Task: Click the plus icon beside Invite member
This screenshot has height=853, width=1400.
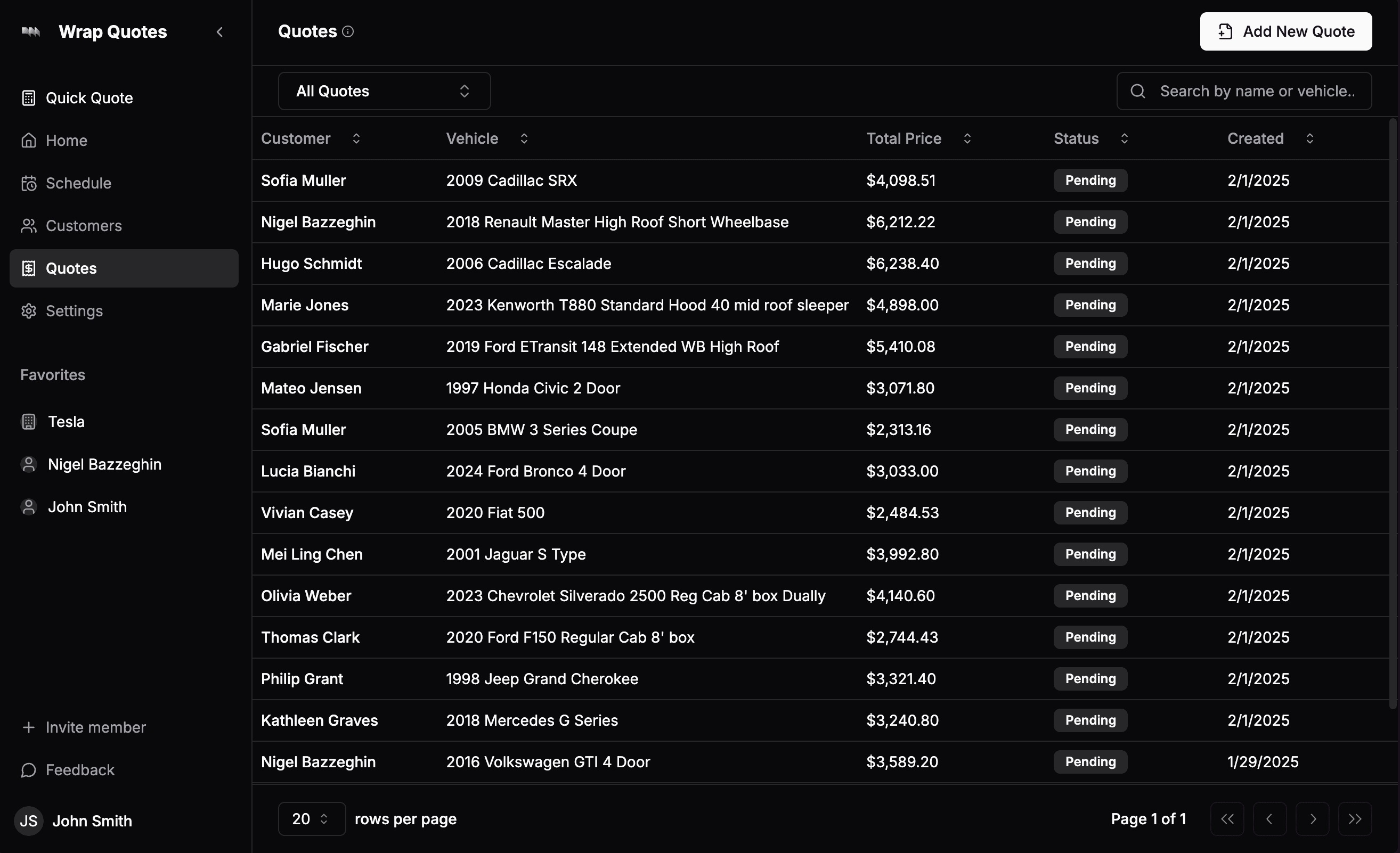Action: tap(28, 727)
